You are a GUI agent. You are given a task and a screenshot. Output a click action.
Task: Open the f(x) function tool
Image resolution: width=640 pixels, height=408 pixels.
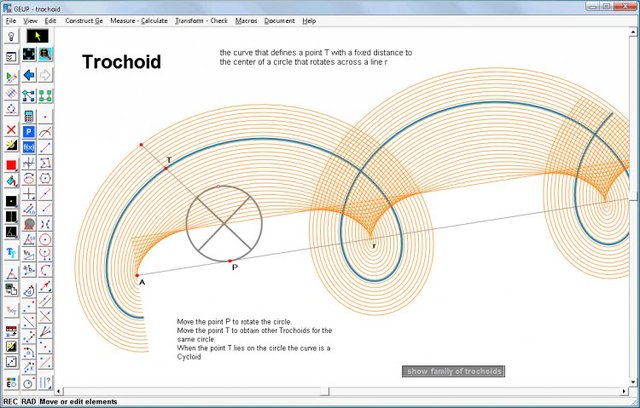coord(29,147)
